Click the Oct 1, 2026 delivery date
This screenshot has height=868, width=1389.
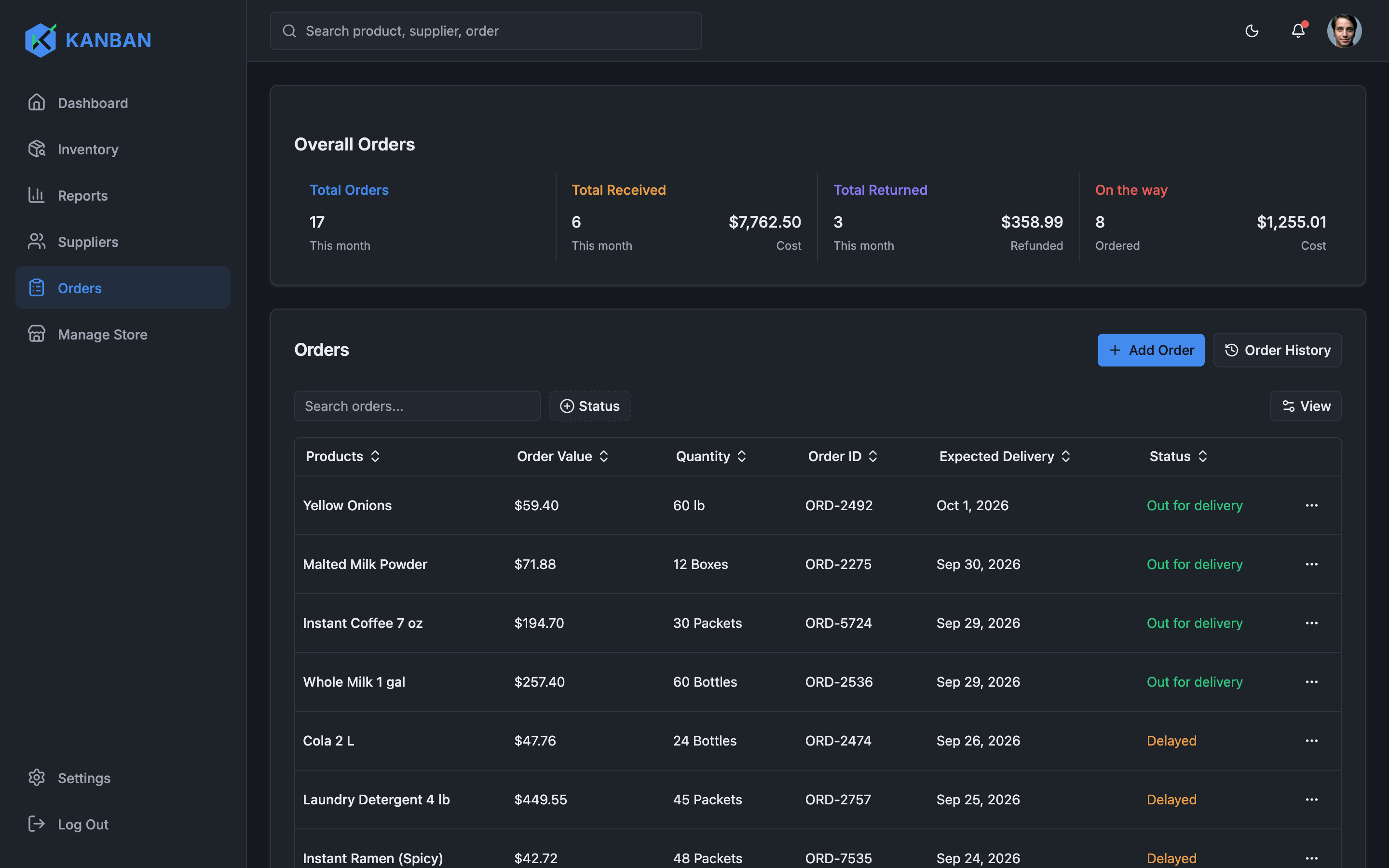pyautogui.click(x=972, y=505)
